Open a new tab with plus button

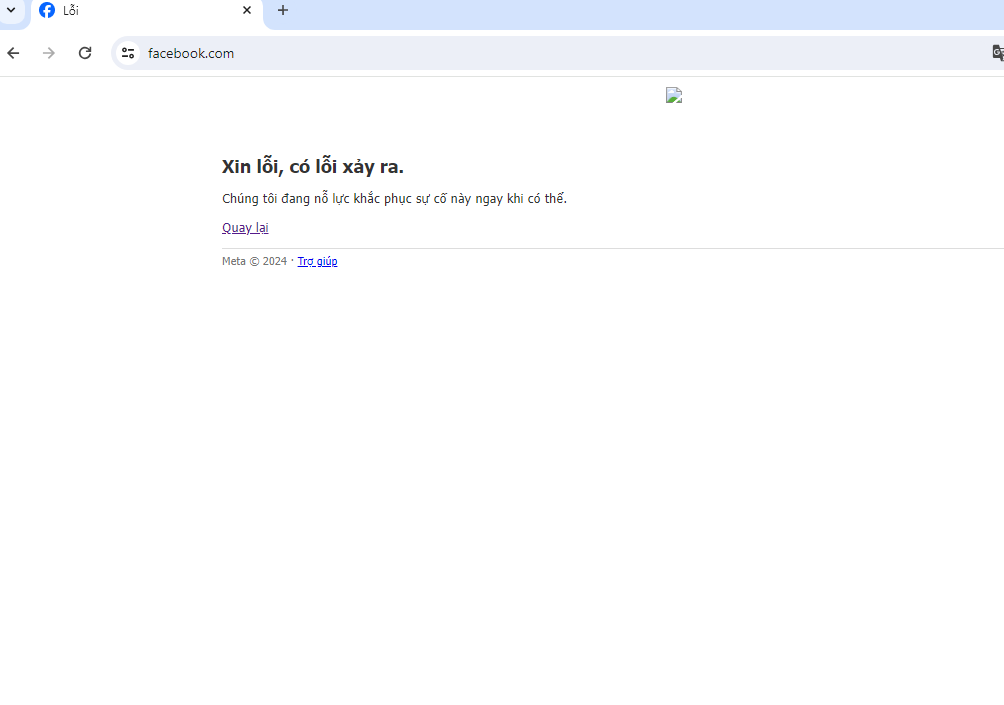[x=283, y=10]
